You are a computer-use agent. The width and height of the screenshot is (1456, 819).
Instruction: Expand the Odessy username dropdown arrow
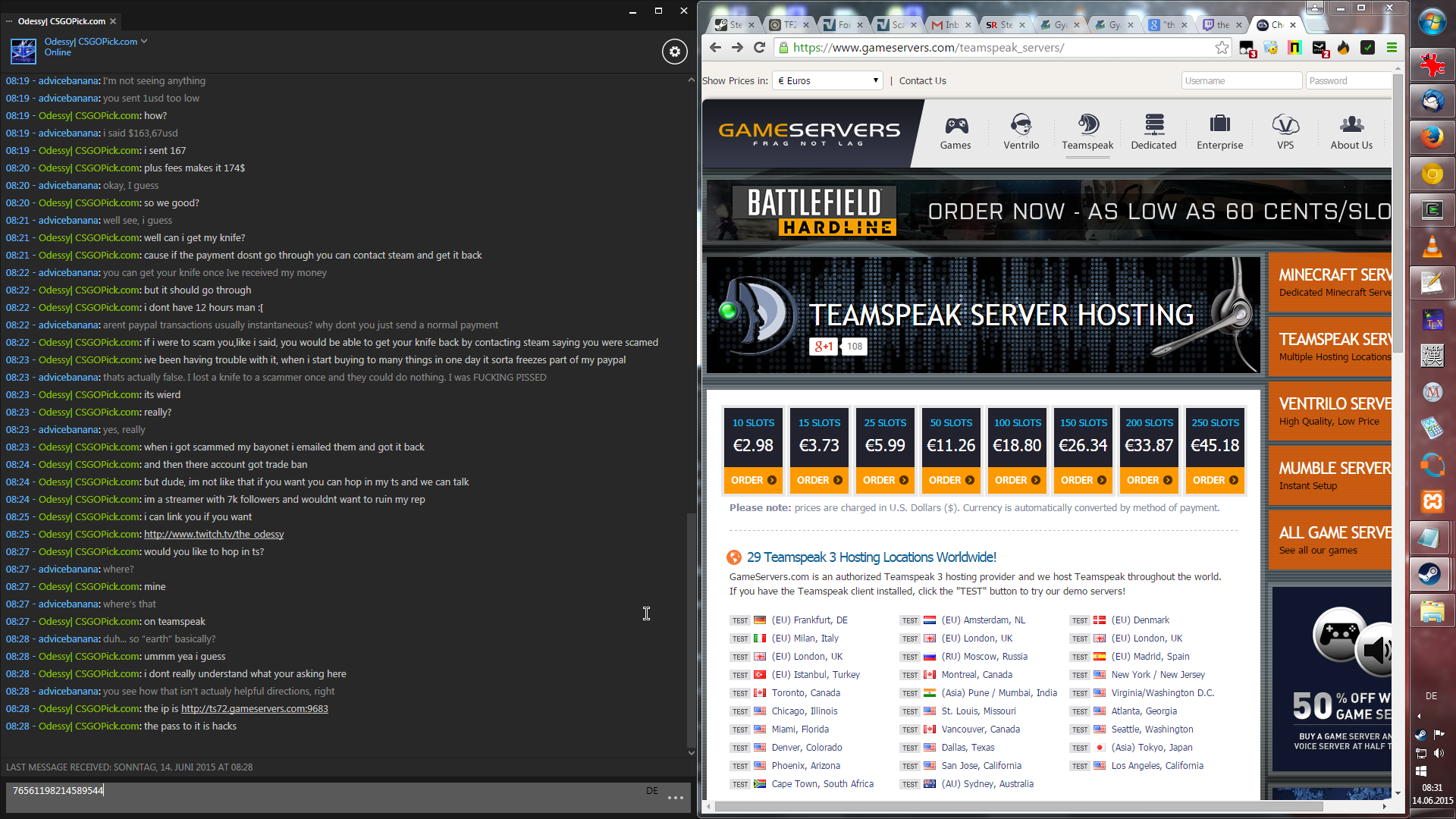pos(144,42)
